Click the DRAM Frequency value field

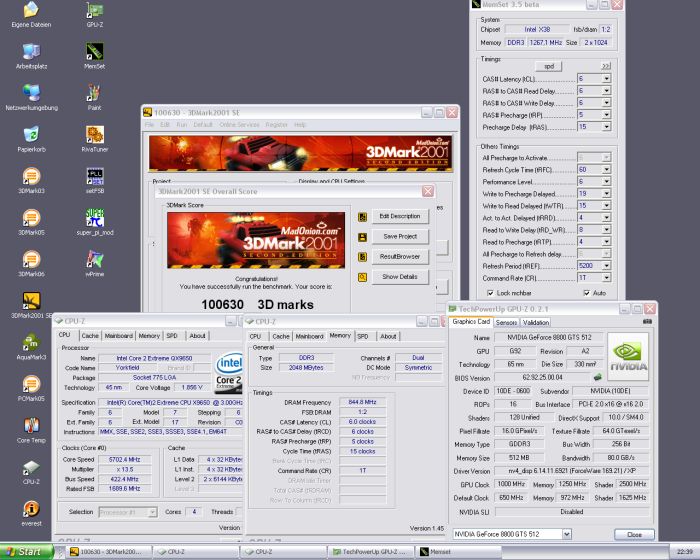pos(362,402)
